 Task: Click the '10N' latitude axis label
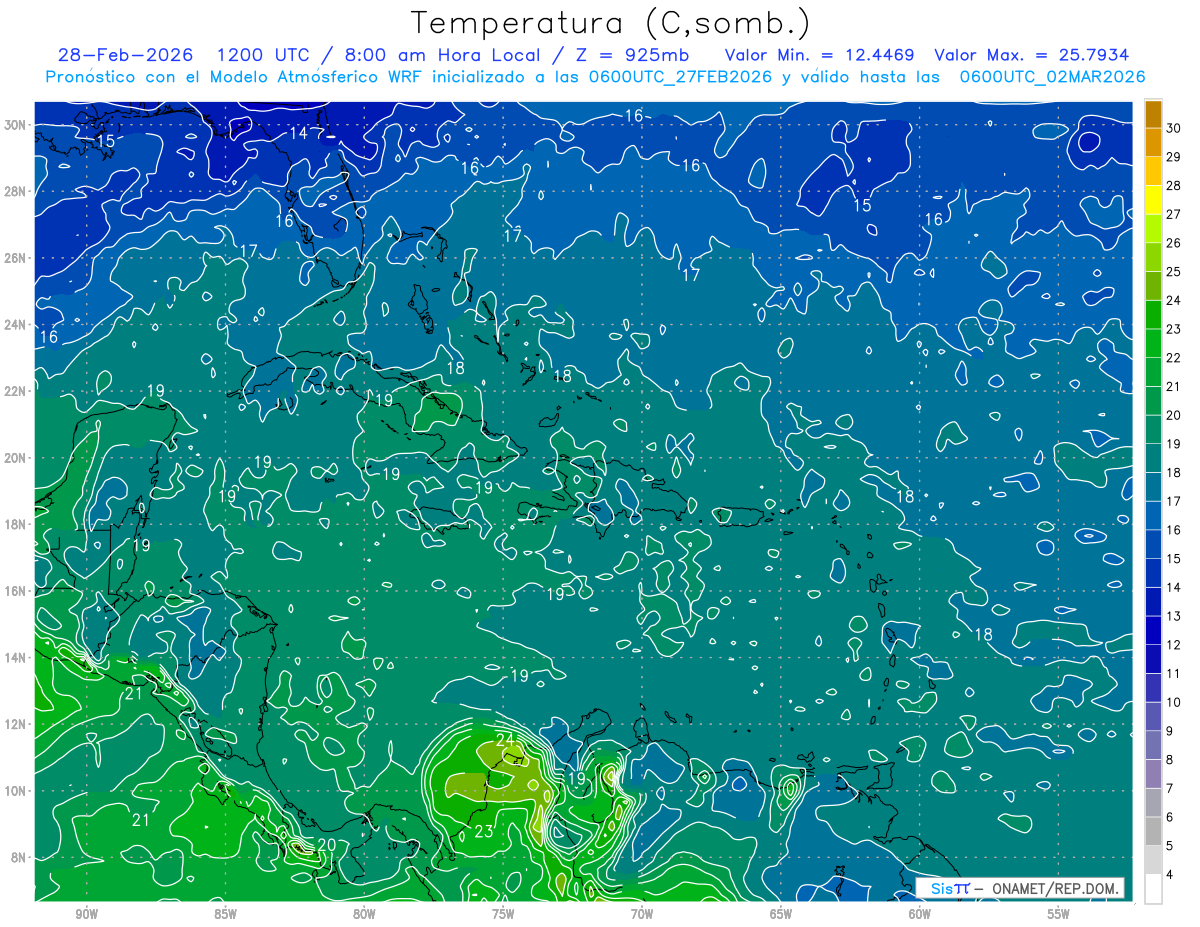(15, 791)
